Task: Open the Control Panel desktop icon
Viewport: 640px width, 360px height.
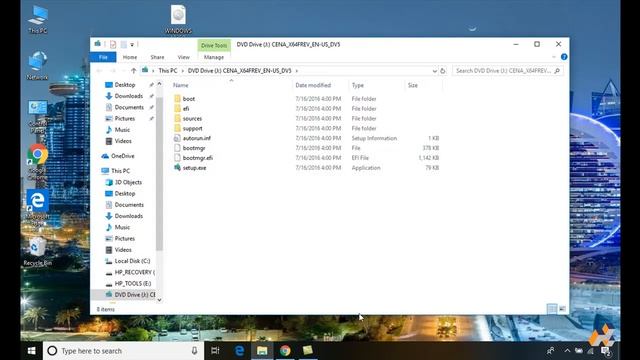Action: (38, 117)
